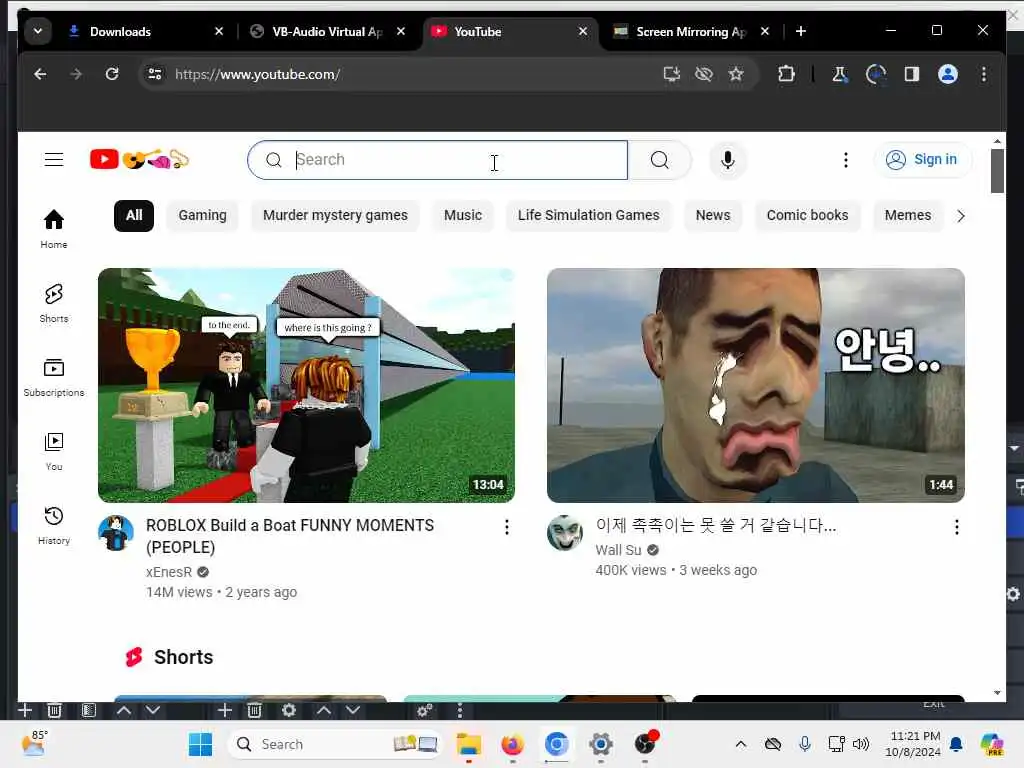Open History in sidebar

pos(54,525)
